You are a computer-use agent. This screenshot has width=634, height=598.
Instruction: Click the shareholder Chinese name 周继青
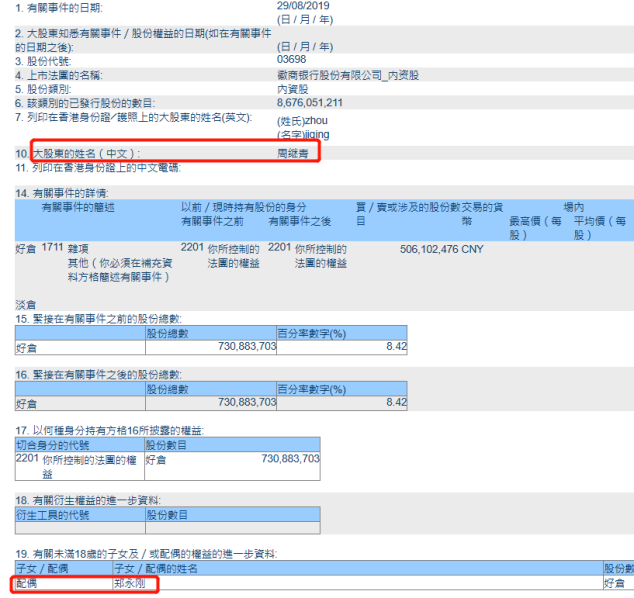pos(292,154)
